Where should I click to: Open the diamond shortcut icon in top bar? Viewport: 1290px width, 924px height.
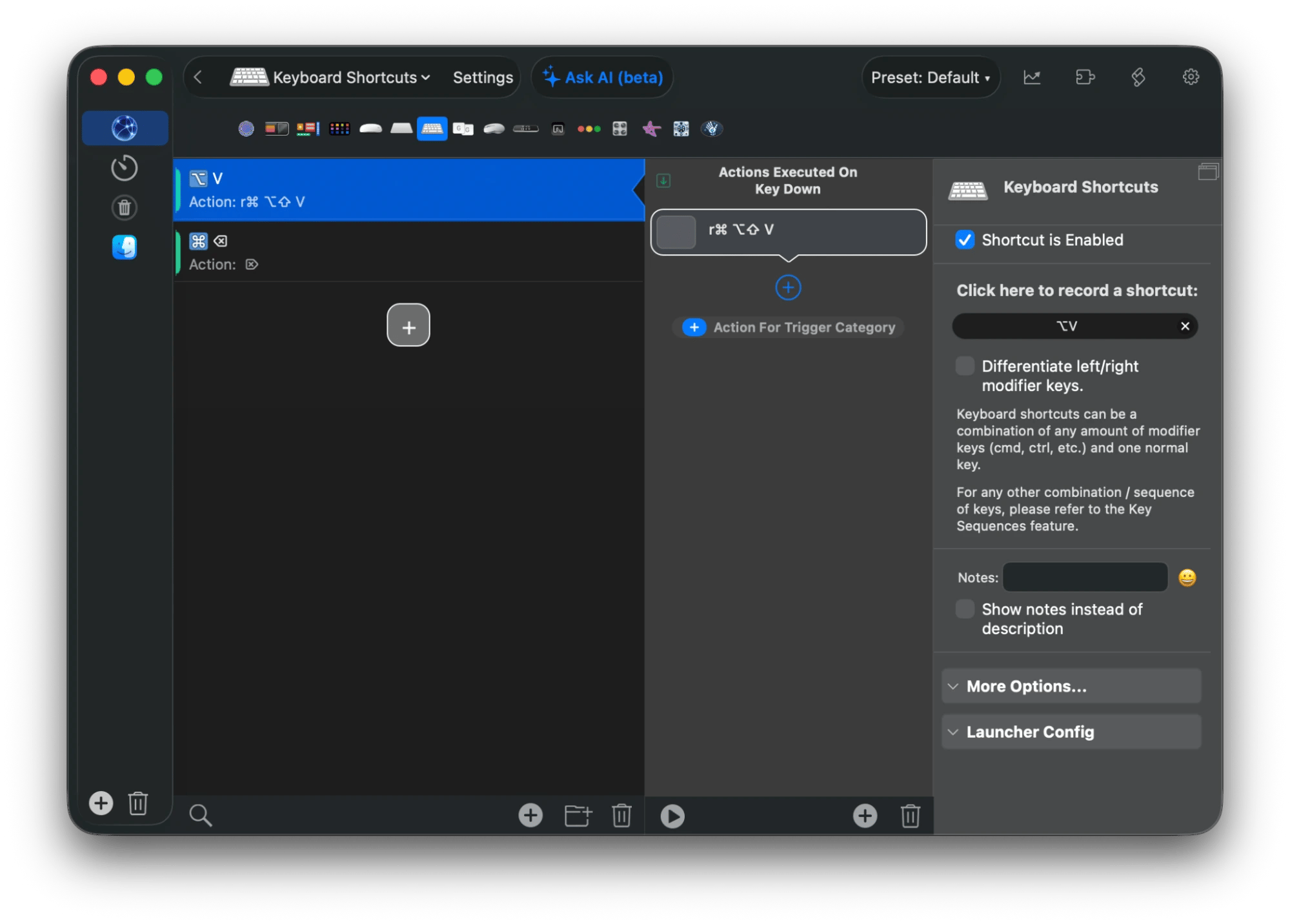pyautogui.click(x=1138, y=77)
